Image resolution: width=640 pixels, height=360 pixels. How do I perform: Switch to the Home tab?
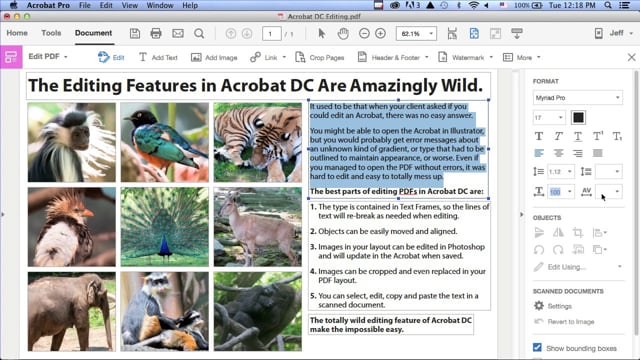(x=17, y=33)
